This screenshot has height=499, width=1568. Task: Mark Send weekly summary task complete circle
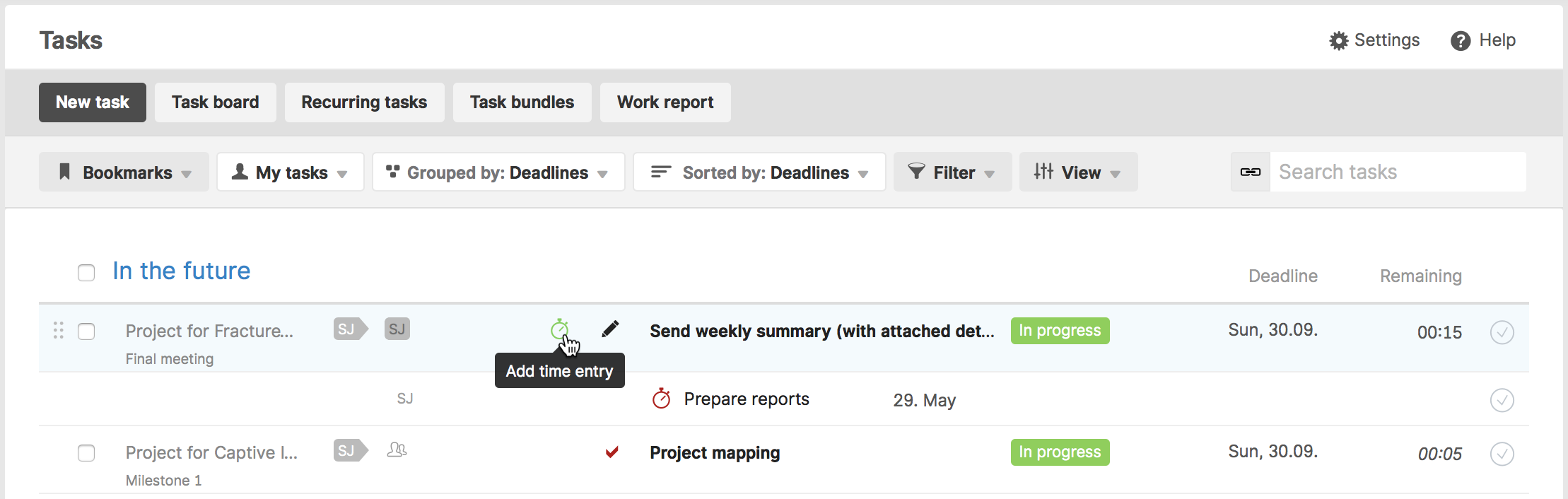(x=1502, y=332)
